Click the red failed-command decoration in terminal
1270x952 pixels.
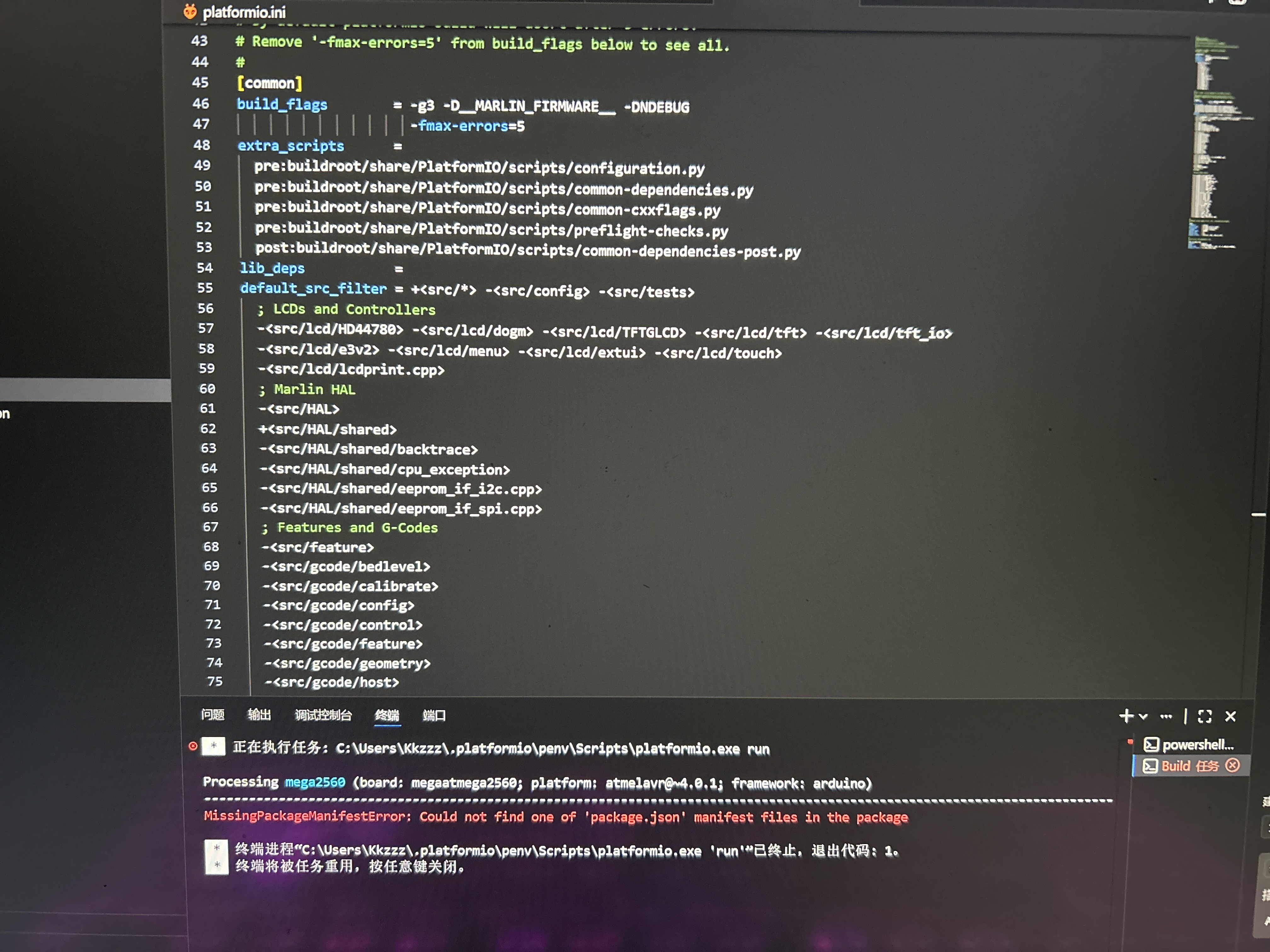(193, 746)
